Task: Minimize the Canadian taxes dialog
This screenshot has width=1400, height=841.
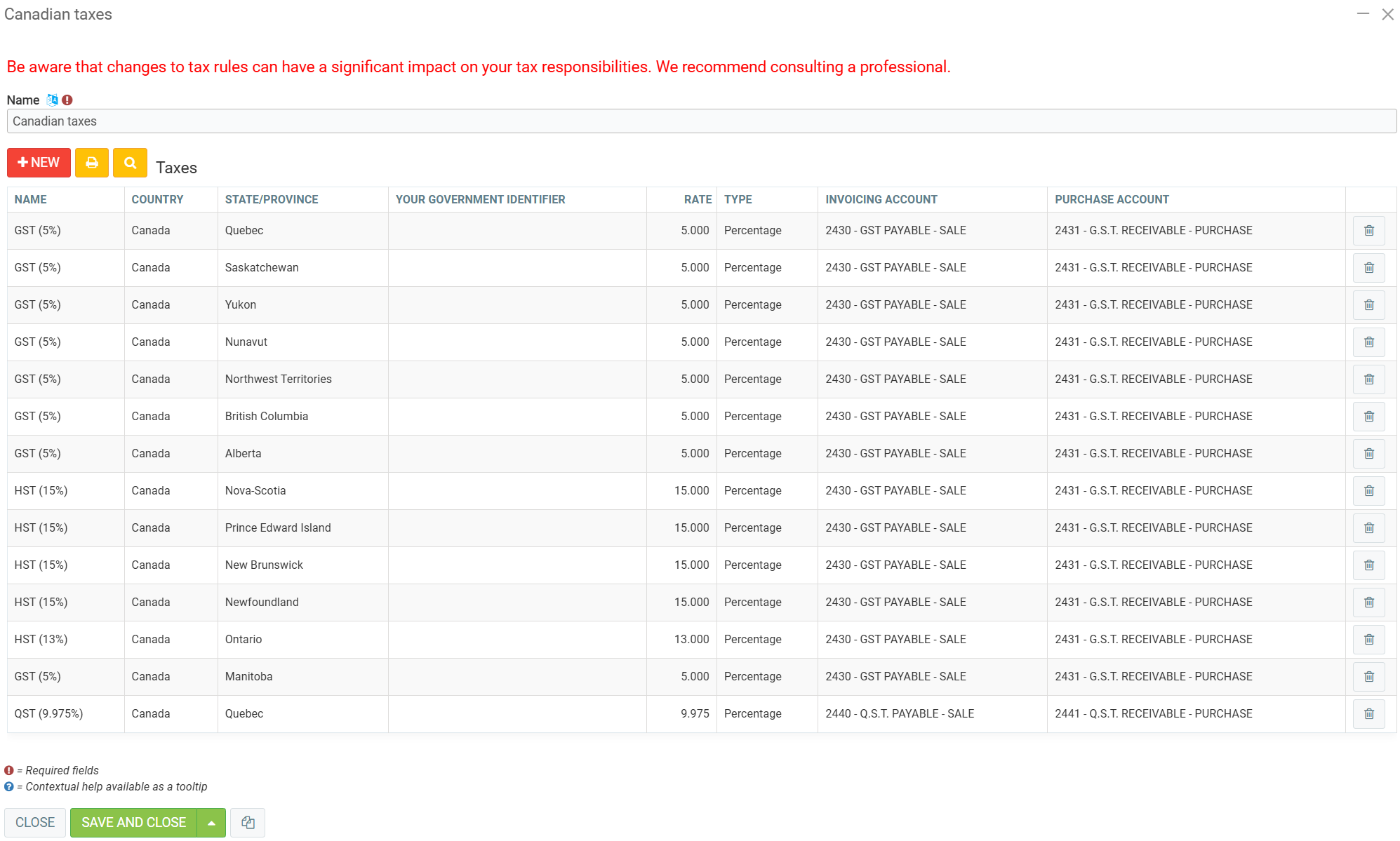Action: point(1363,14)
